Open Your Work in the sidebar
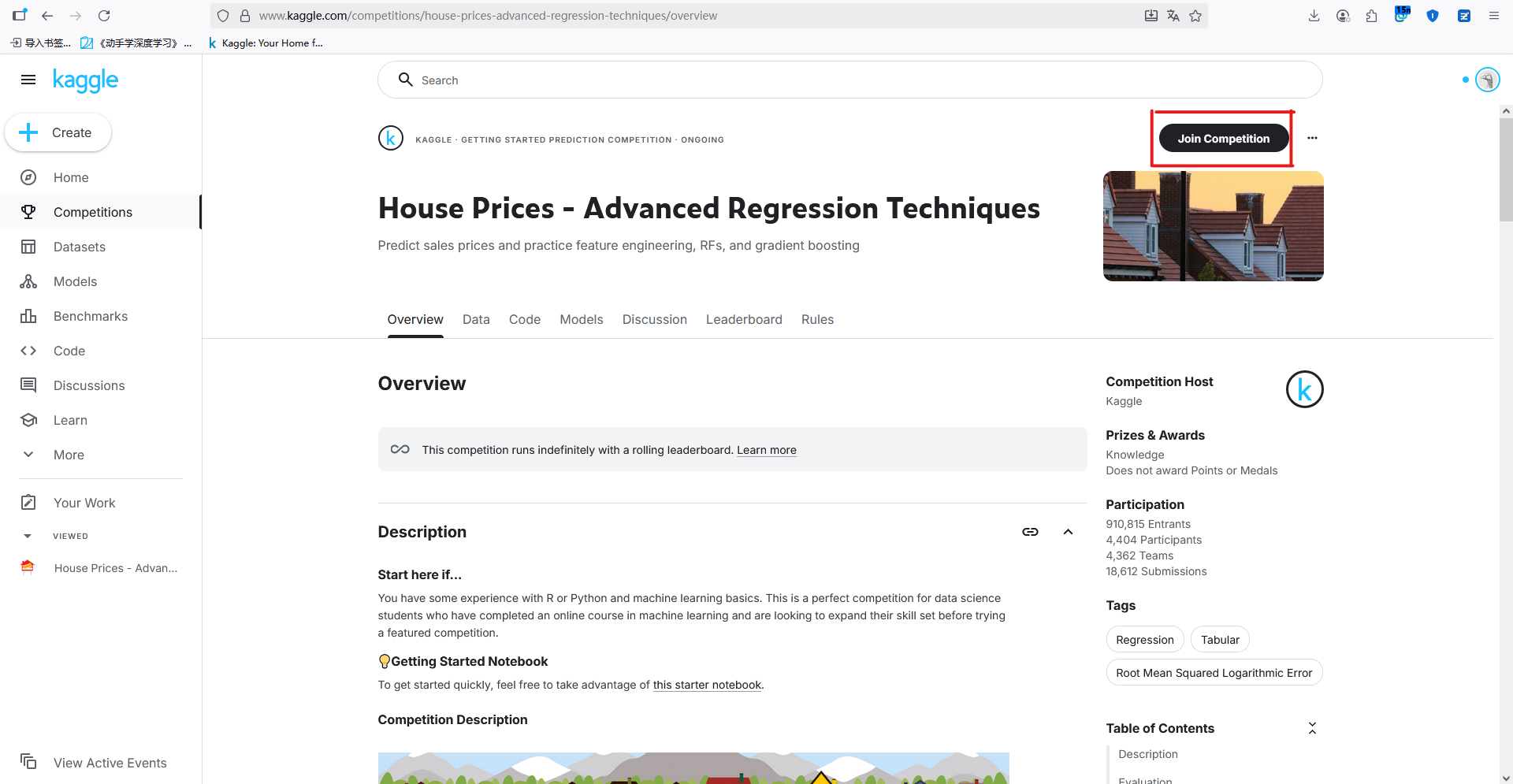This screenshot has width=1513, height=784. (100, 503)
